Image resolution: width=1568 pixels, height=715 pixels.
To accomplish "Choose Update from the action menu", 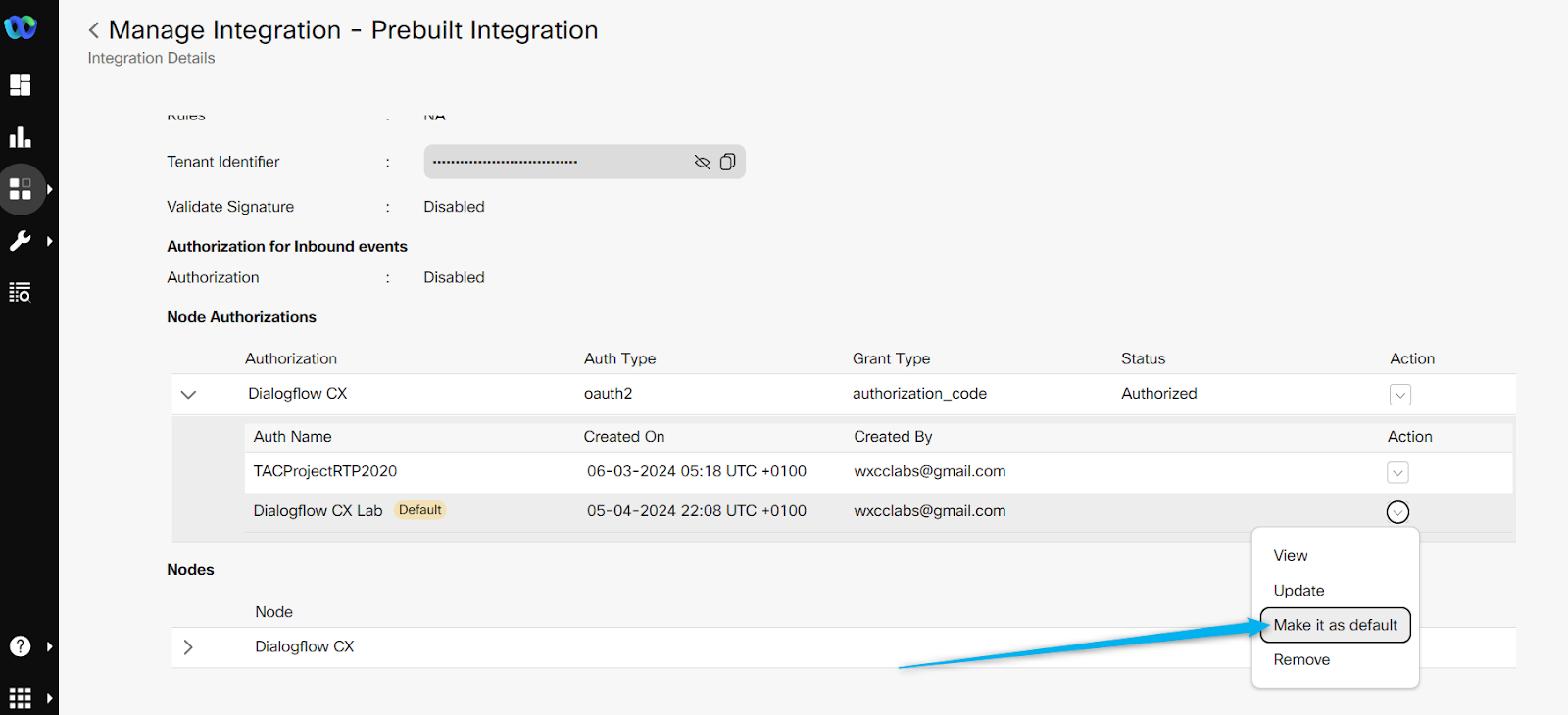I will tap(1298, 591).
